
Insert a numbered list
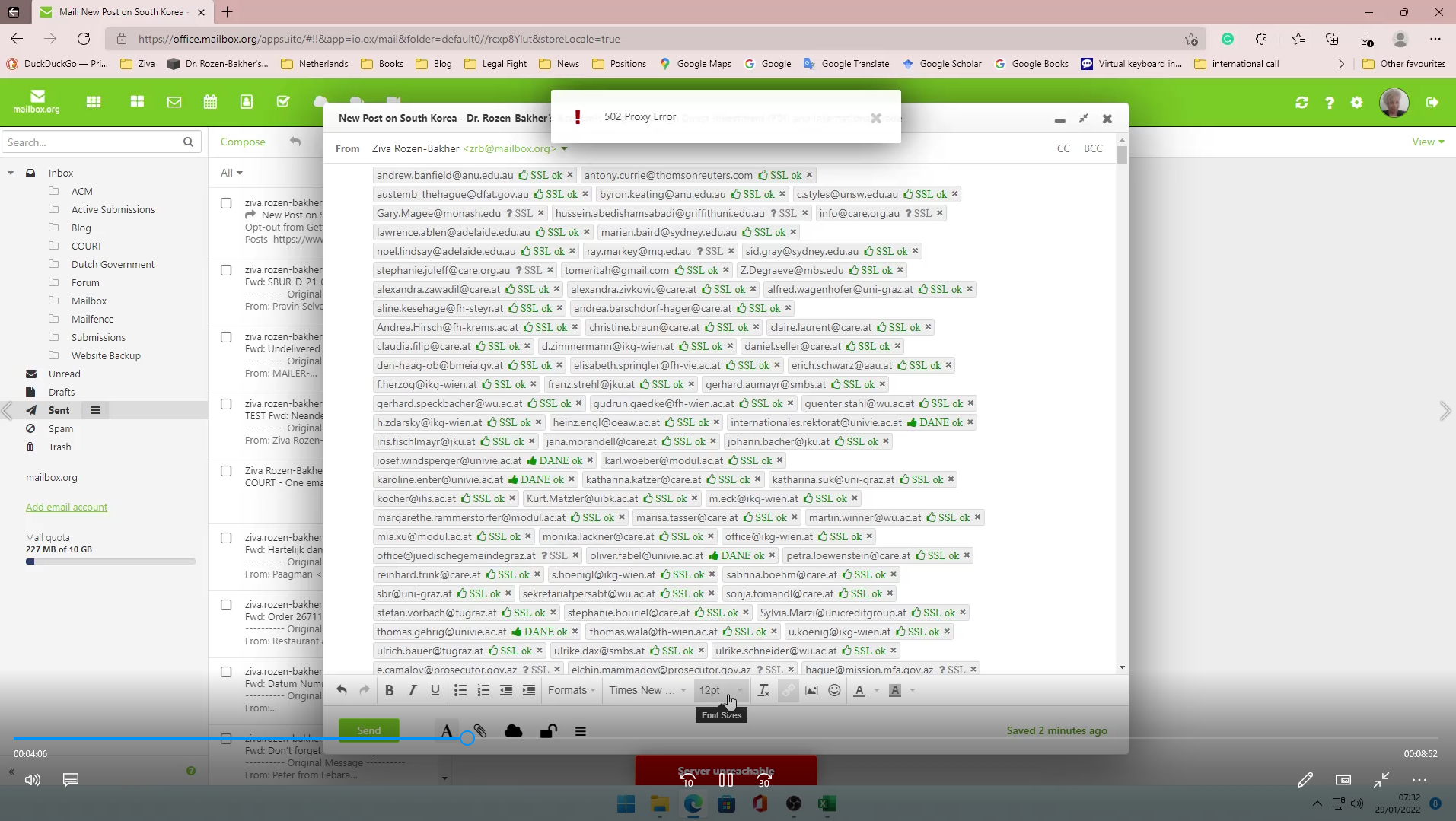coord(483,690)
